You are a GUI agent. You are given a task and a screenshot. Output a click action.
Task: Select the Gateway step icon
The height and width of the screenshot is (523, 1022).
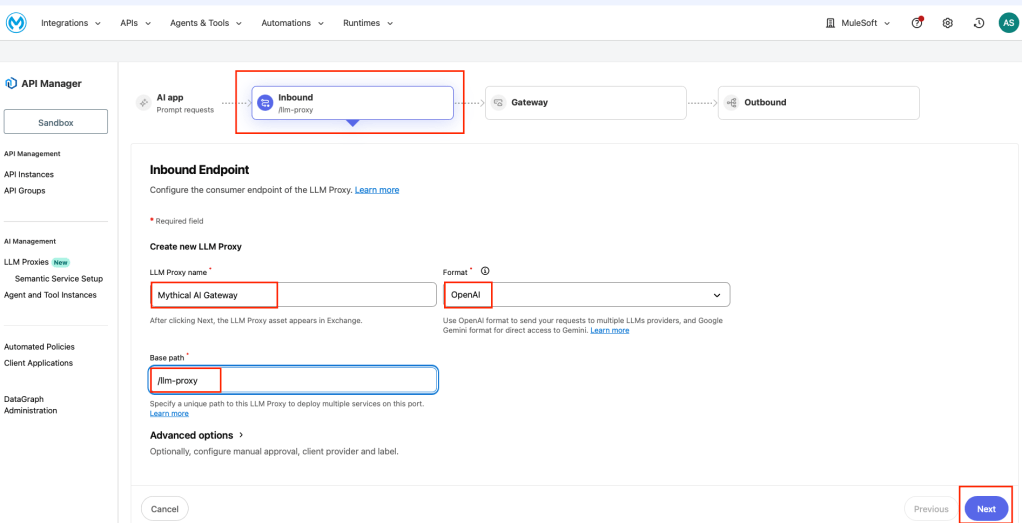(x=498, y=102)
